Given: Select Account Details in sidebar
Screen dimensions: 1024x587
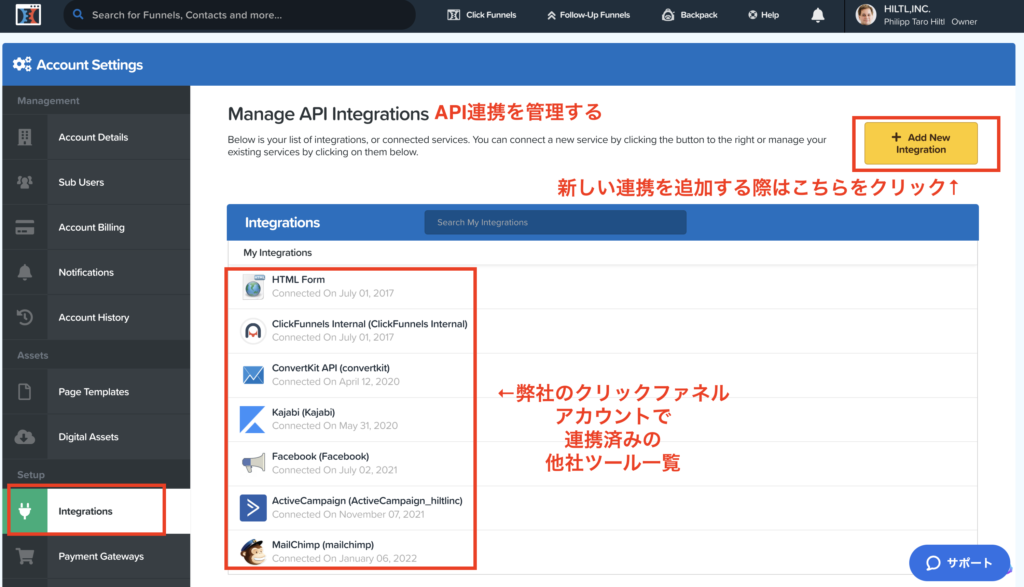Looking at the screenshot, I should [97, 137].
